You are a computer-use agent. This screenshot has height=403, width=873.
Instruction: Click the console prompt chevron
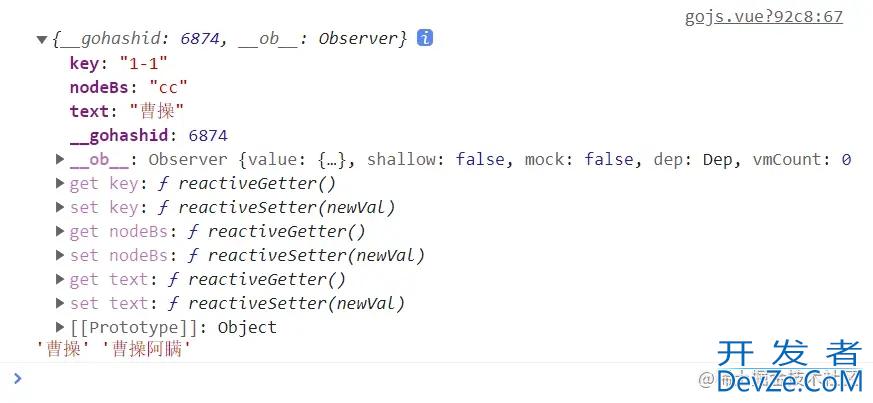pos(18,379)
